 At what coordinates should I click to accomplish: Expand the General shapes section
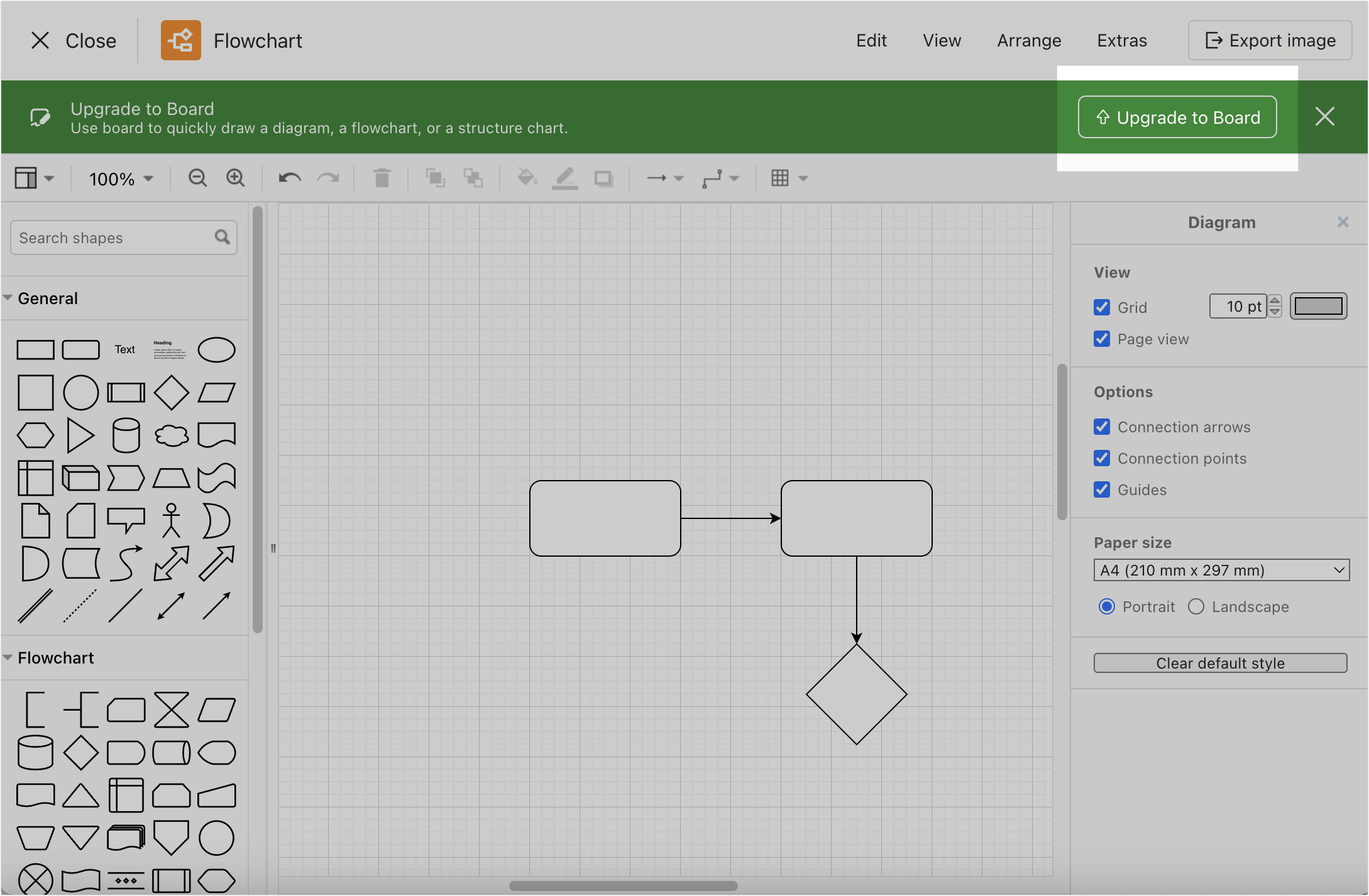click(47, 297)
